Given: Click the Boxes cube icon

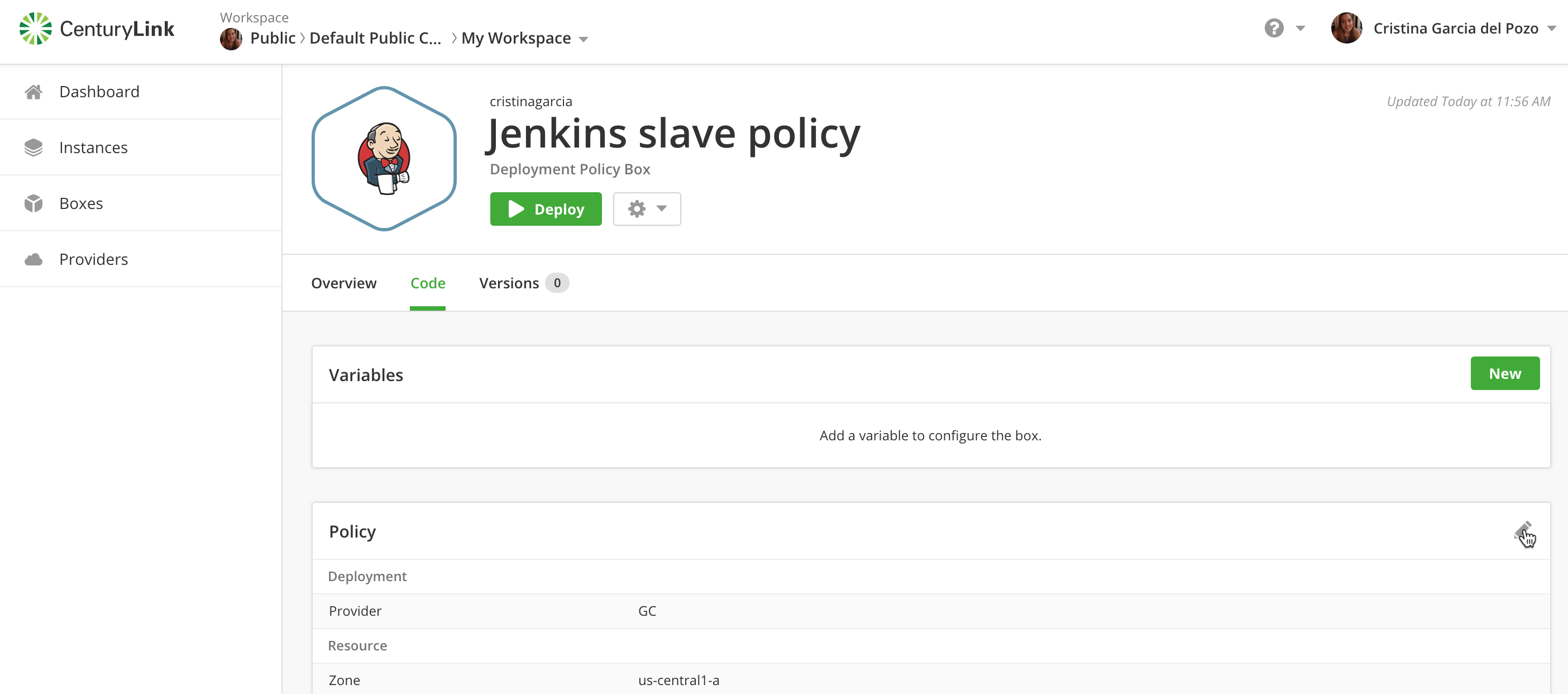Looking at the screenshot, I should tap(34, 203).
